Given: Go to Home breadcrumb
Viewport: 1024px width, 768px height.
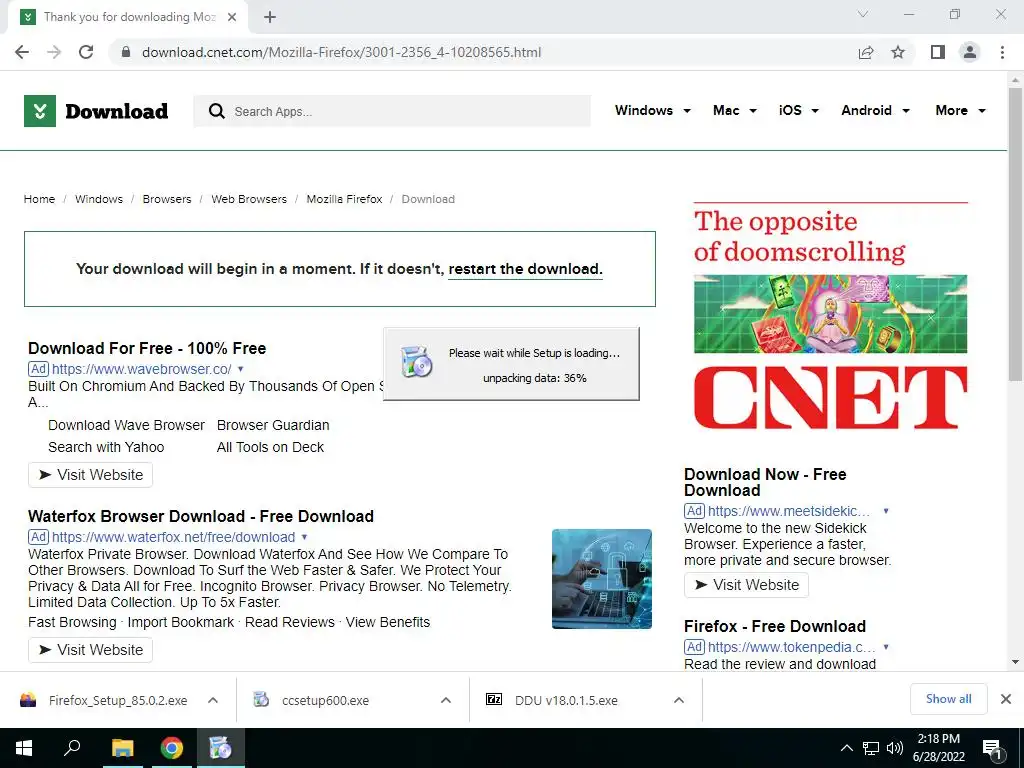Looking at the screenshot, I should point(39,199).
